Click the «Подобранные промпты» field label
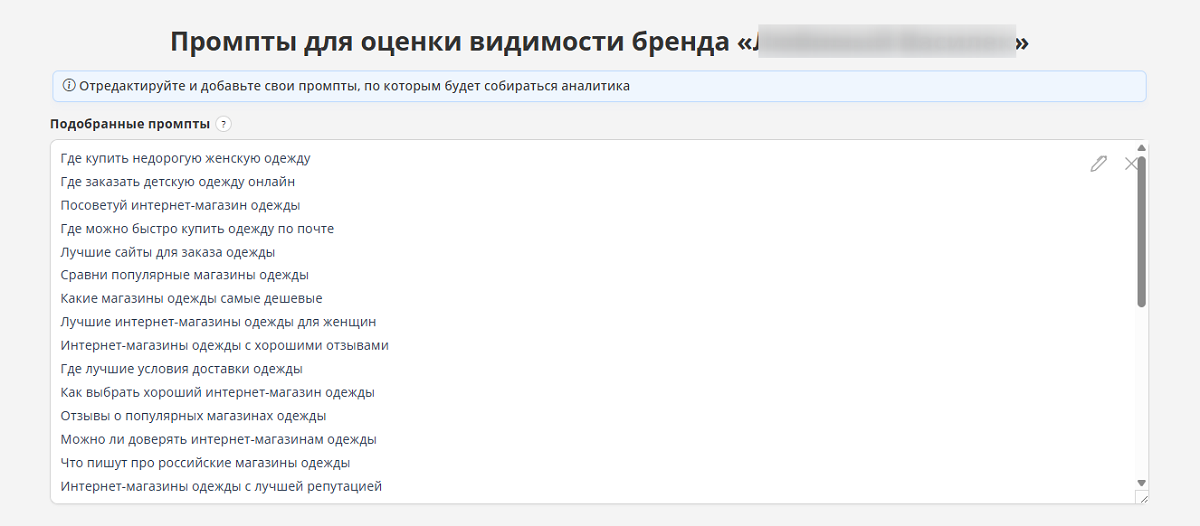The width and height of the screenshot is (1200, 526). pyautogui.click(x=130, y=125)
